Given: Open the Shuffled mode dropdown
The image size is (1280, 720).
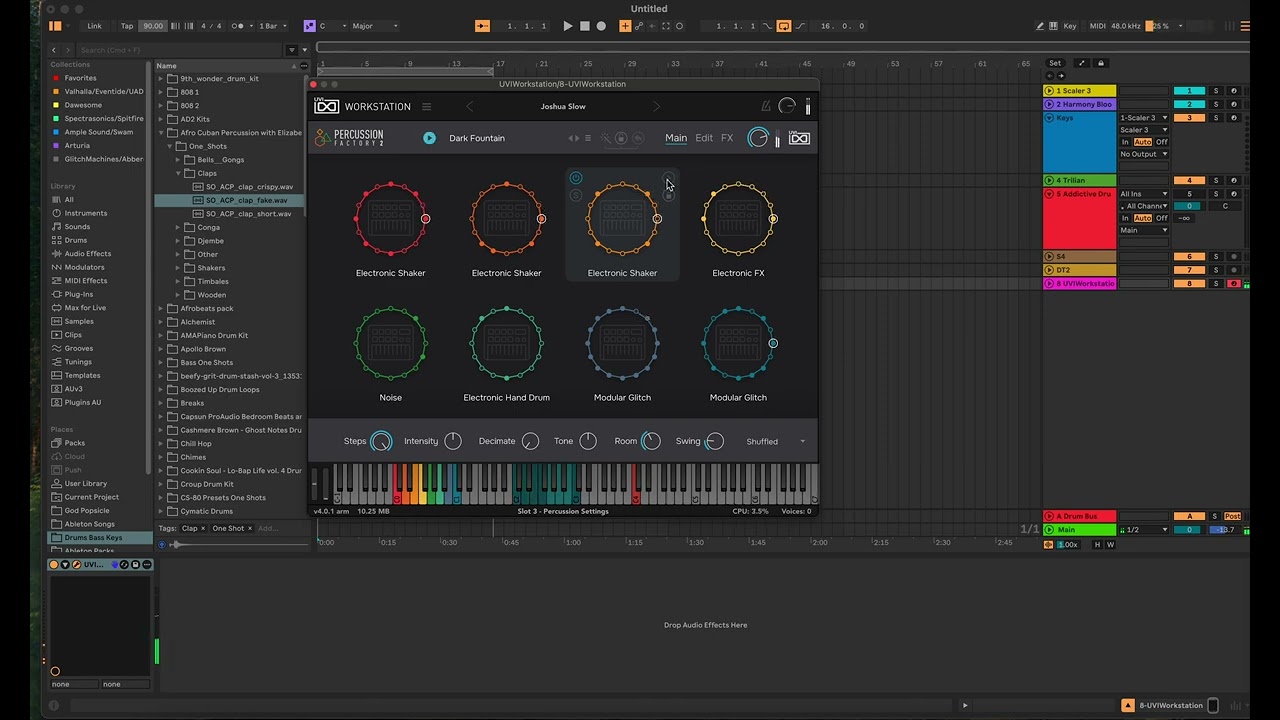Looking at the screenshot, I should (x=775, y=441).
